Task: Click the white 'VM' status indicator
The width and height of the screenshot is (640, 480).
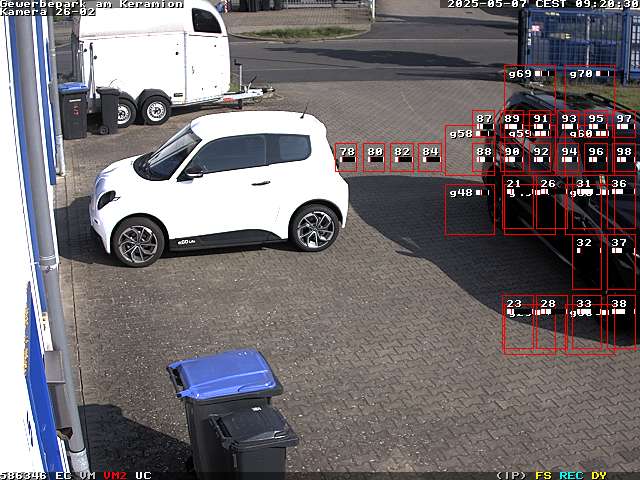Action: pos(87,476)
